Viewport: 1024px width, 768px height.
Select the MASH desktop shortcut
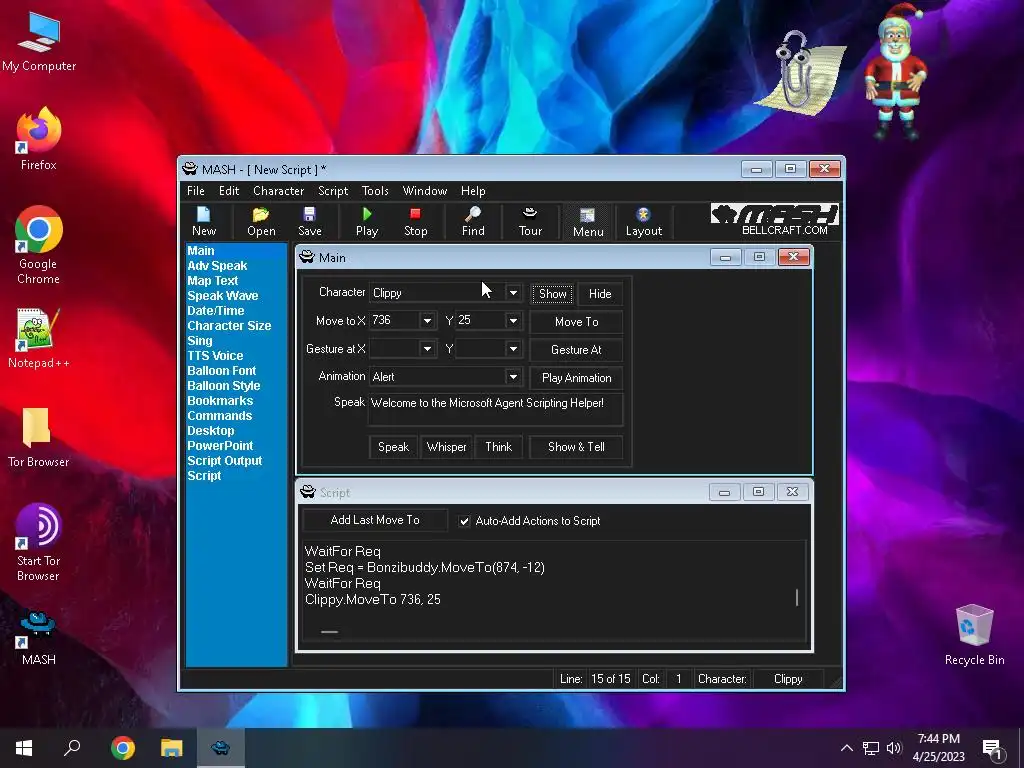pos(39,637)
